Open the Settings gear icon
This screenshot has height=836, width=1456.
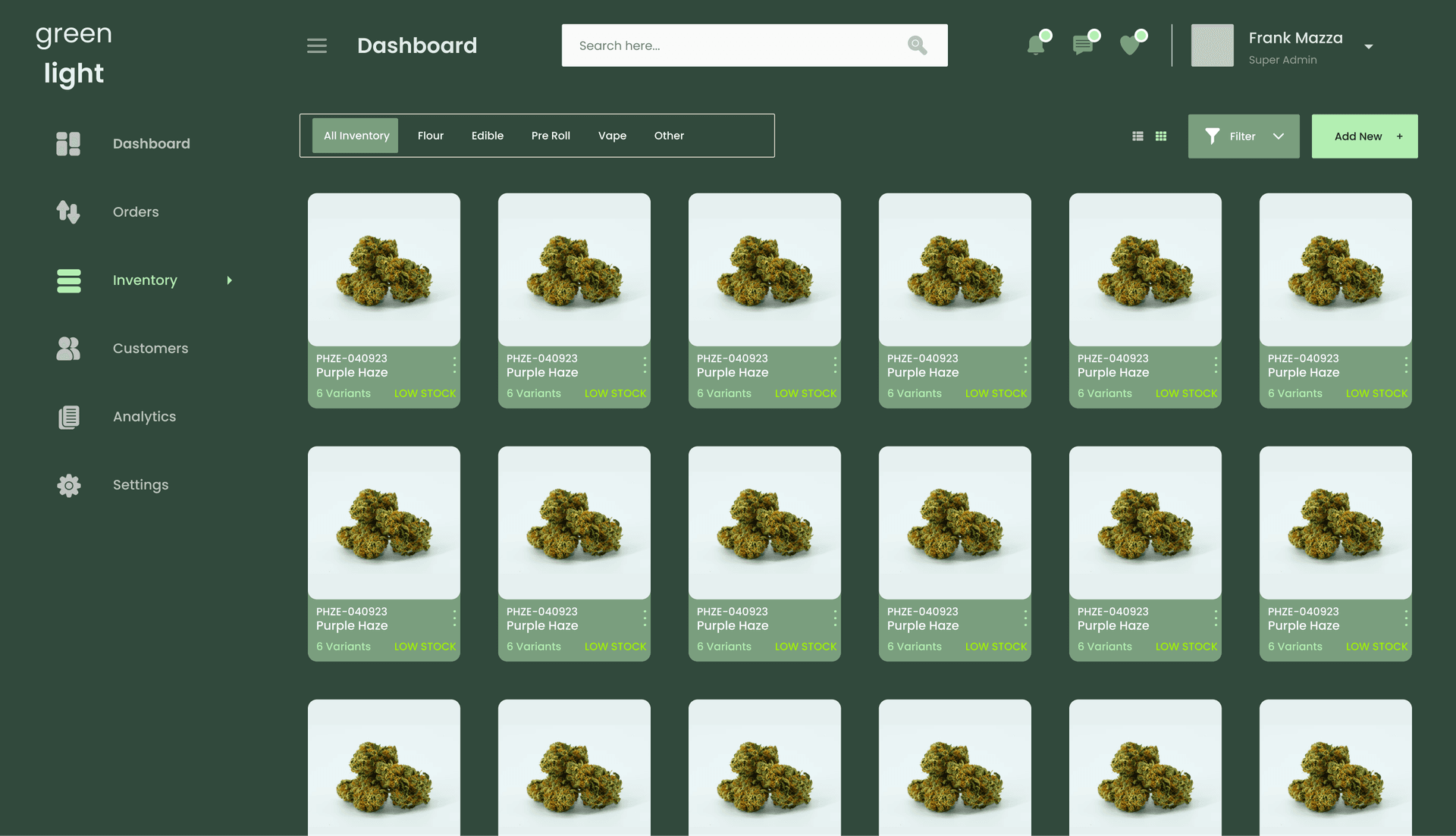(67, 485)
